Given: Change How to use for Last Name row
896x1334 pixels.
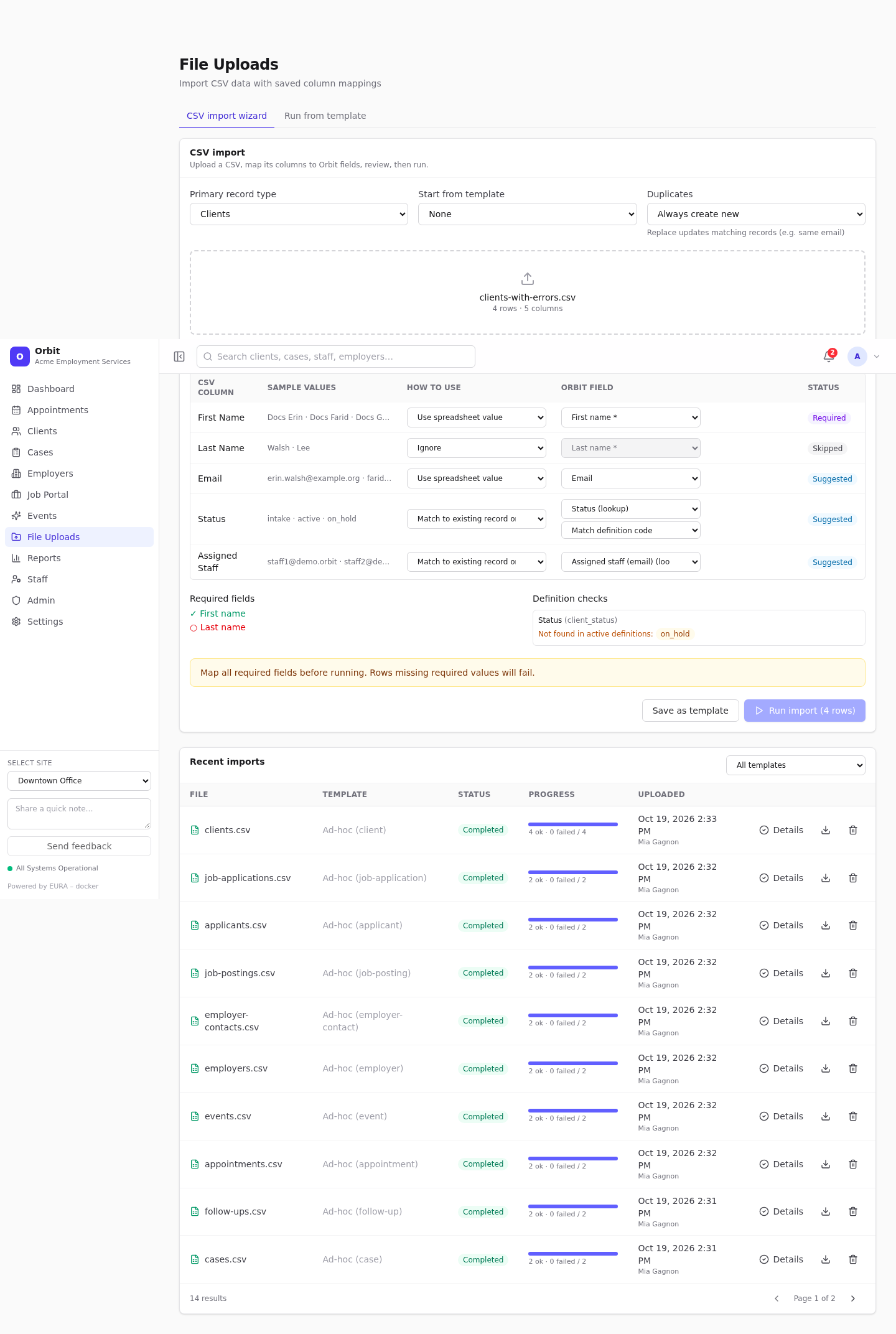Looking at the screenshot, I should [x=477, y=448].
